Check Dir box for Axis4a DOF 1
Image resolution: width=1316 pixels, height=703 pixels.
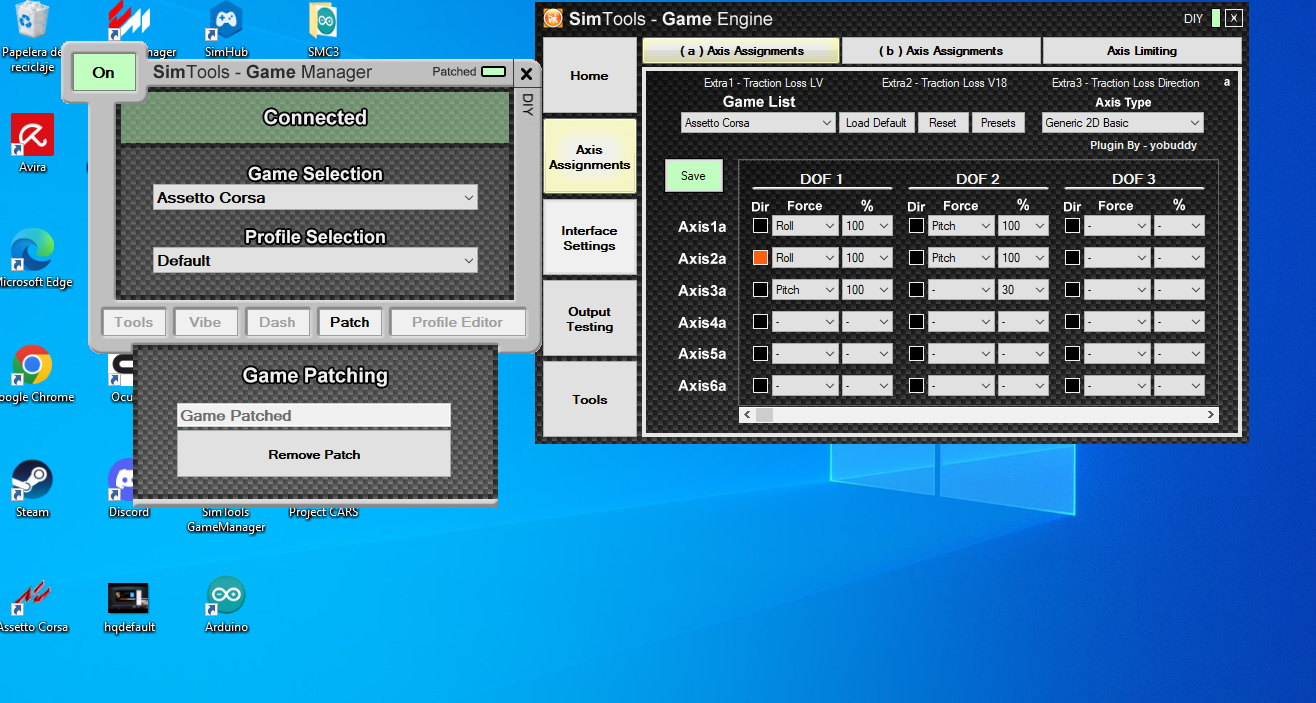(760, 322)
